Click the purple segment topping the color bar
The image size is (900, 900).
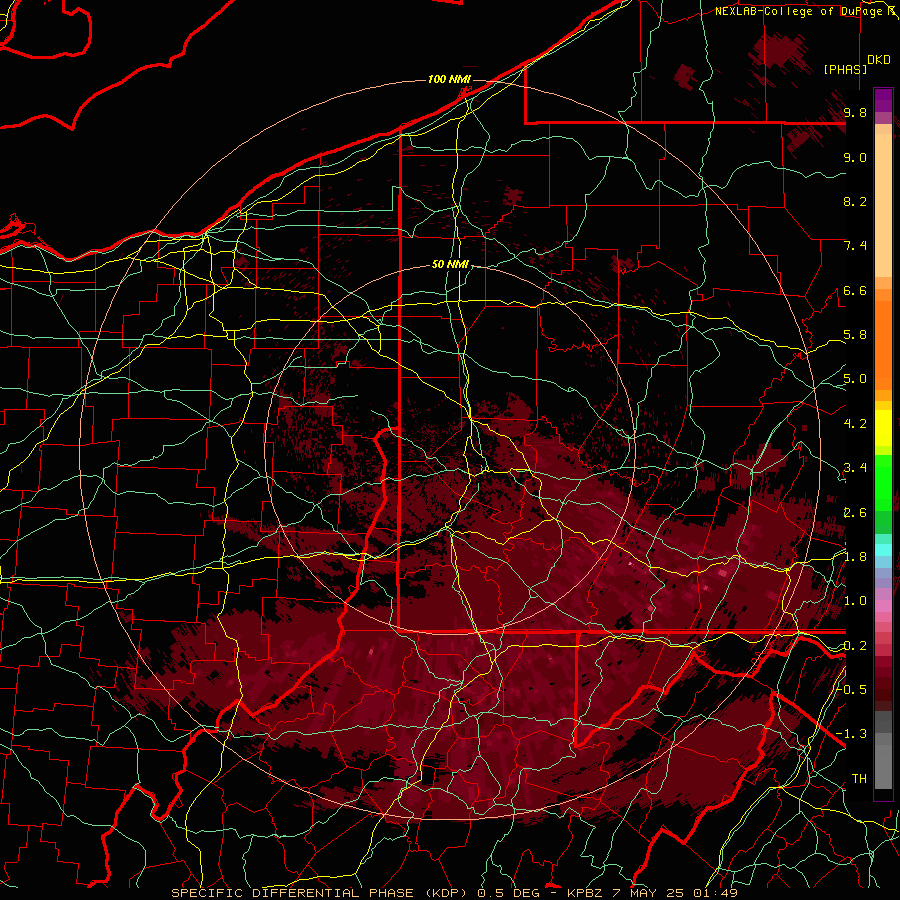(x=883, y=100)
